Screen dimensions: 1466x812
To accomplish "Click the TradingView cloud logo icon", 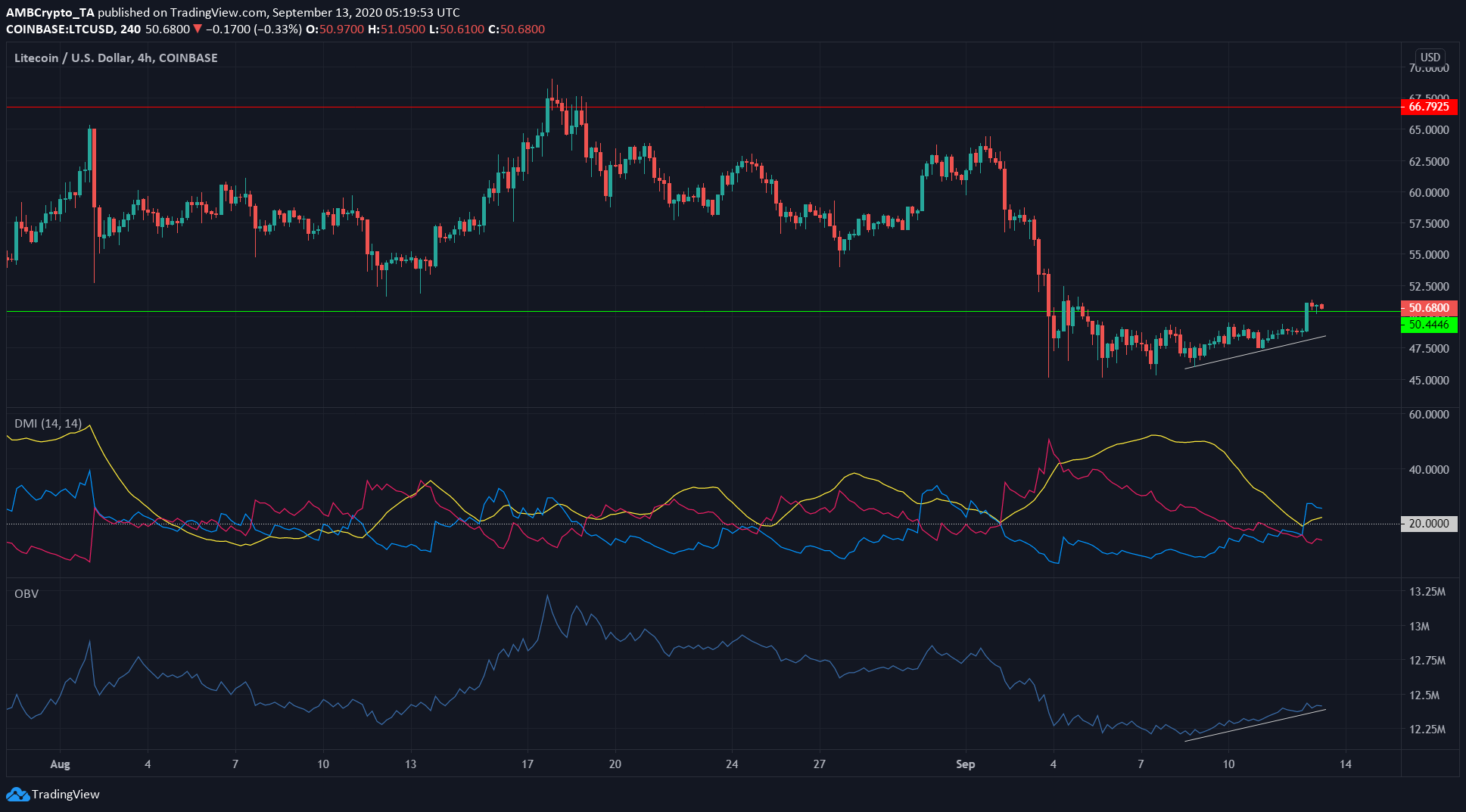I will tap(18, 795).
